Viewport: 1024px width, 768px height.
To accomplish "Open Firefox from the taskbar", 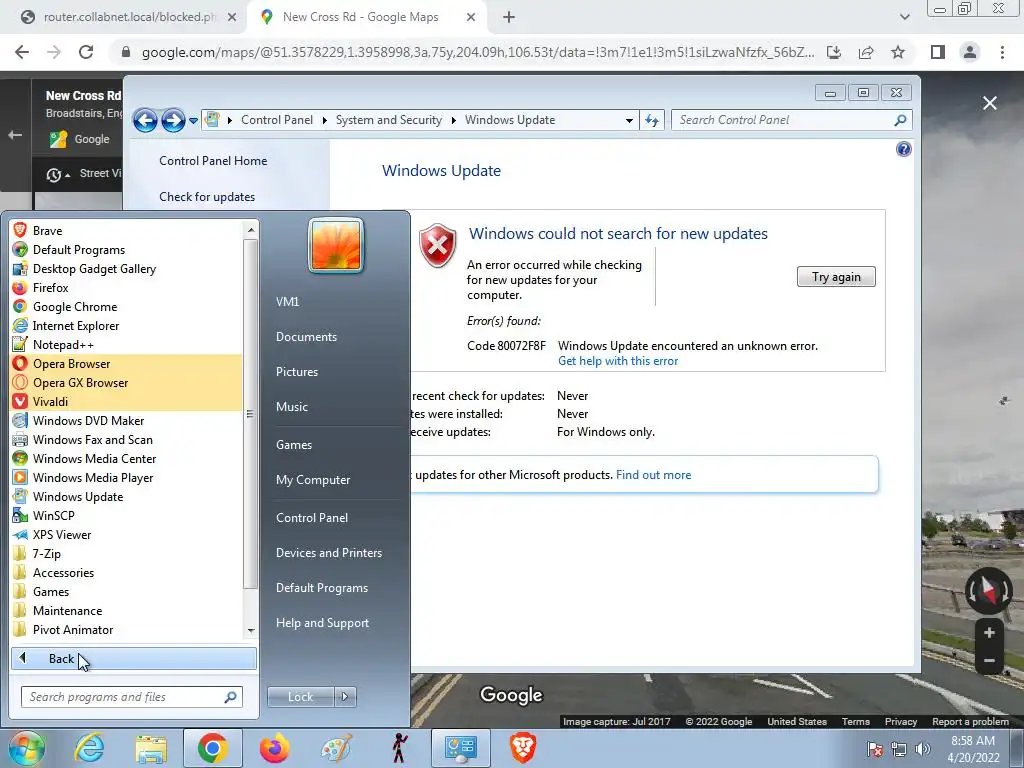I will (x=274, y=748).
